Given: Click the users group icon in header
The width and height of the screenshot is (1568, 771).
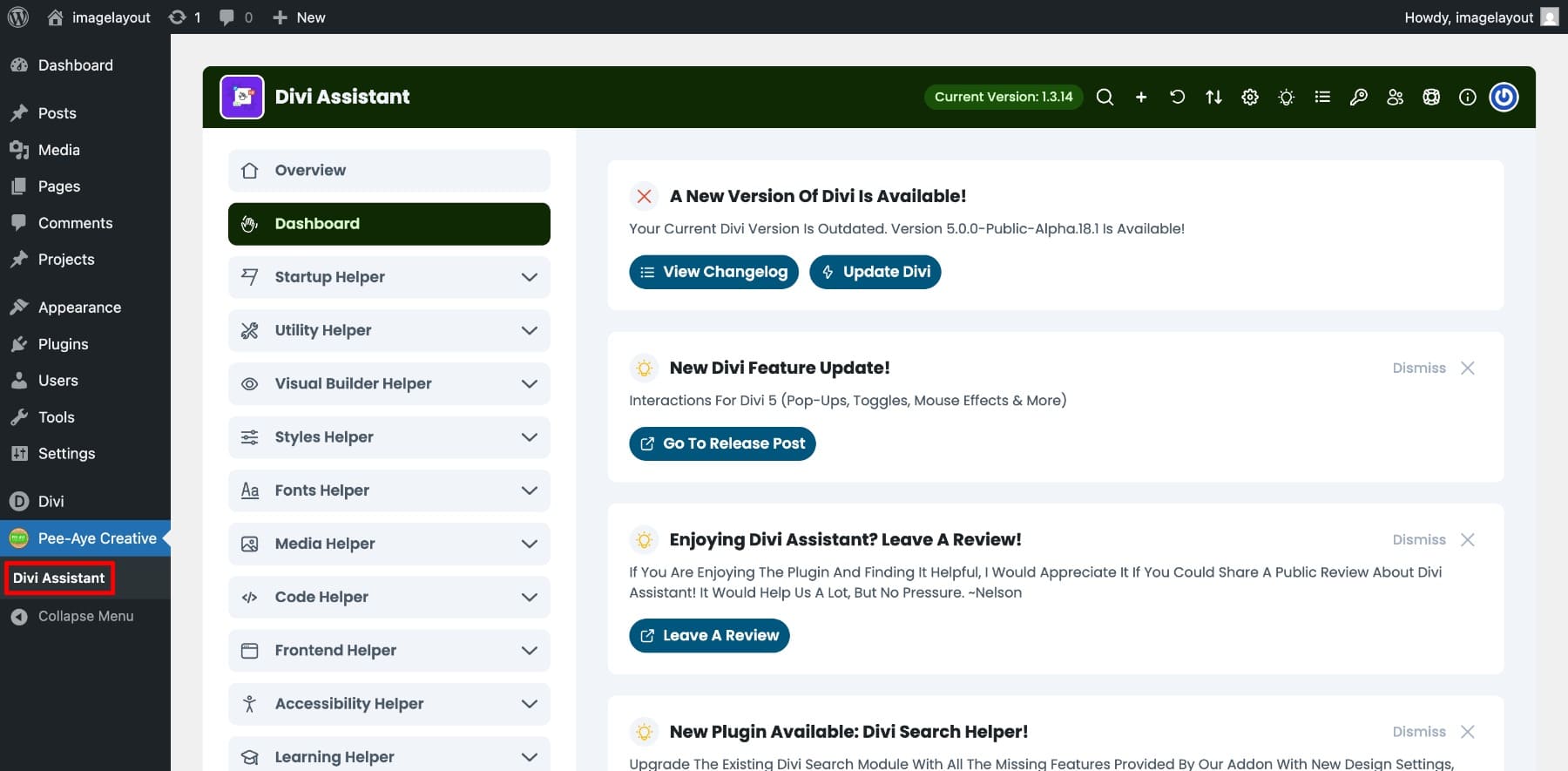Looking at the screenshot, I should pos(1395,97).
